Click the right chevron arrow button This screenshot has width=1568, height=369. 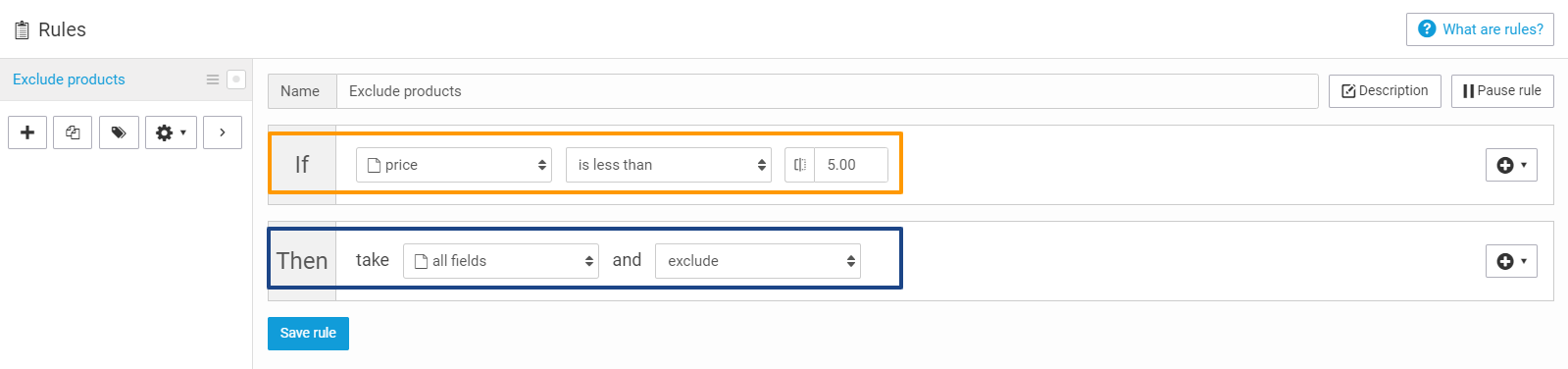coord(223,132)
